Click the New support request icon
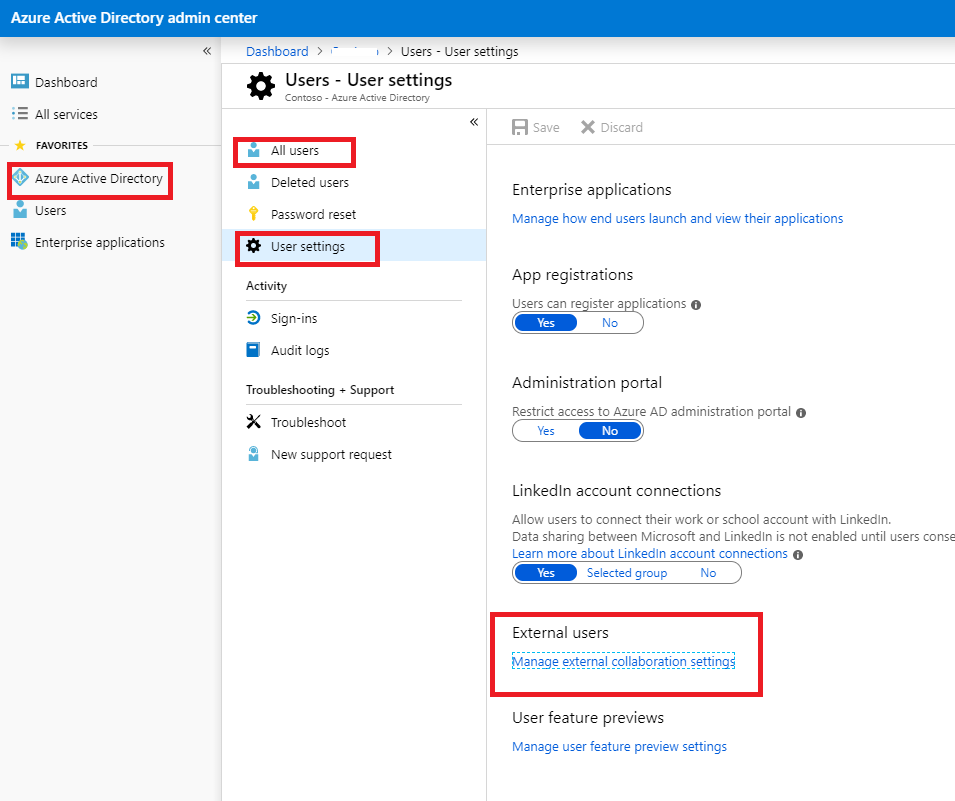 coord(253,454)
